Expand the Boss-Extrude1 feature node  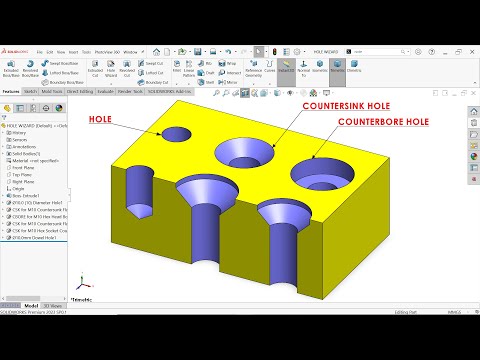(3, 196)
